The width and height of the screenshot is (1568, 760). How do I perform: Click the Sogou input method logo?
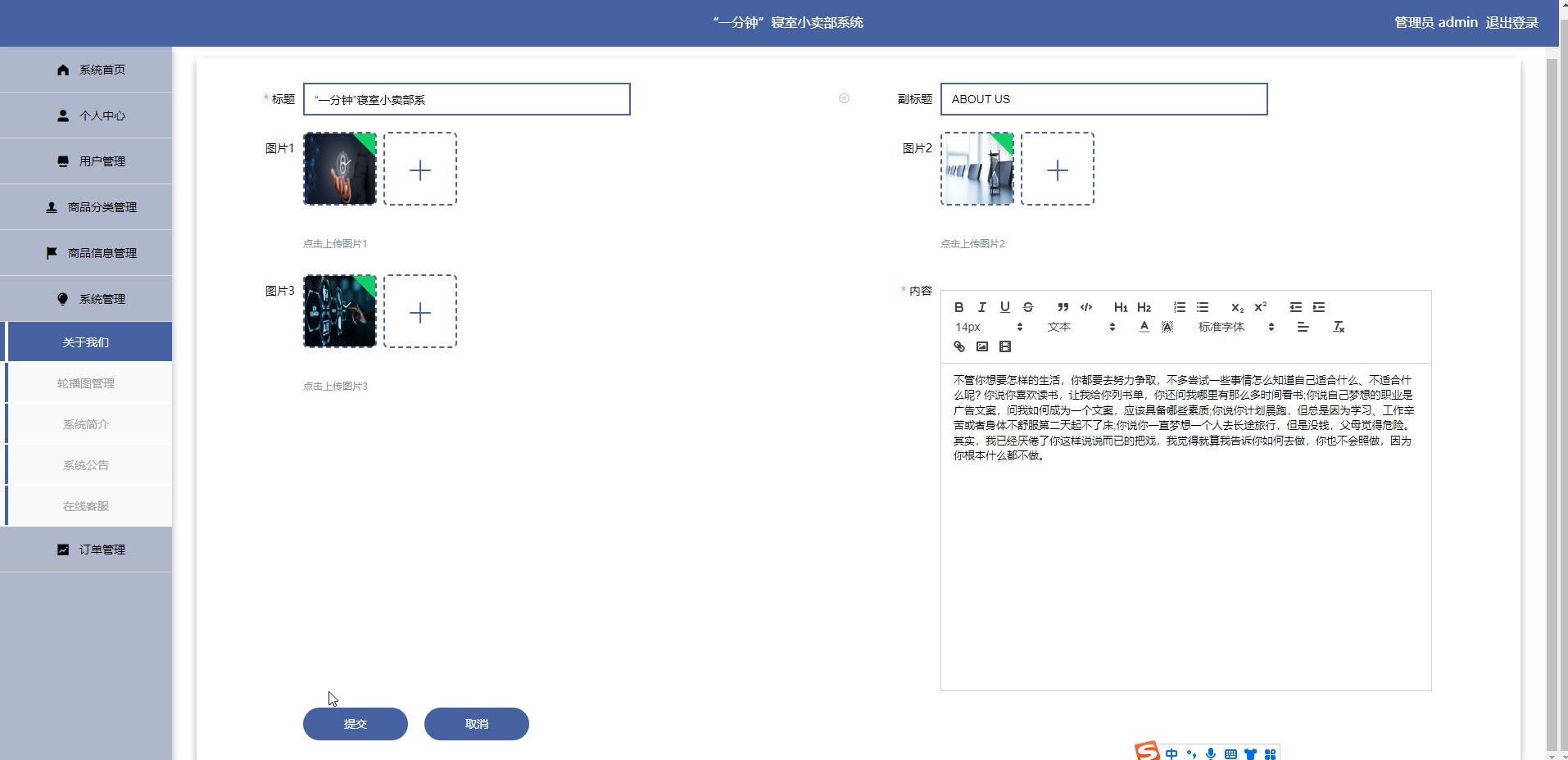[1147, 751]
